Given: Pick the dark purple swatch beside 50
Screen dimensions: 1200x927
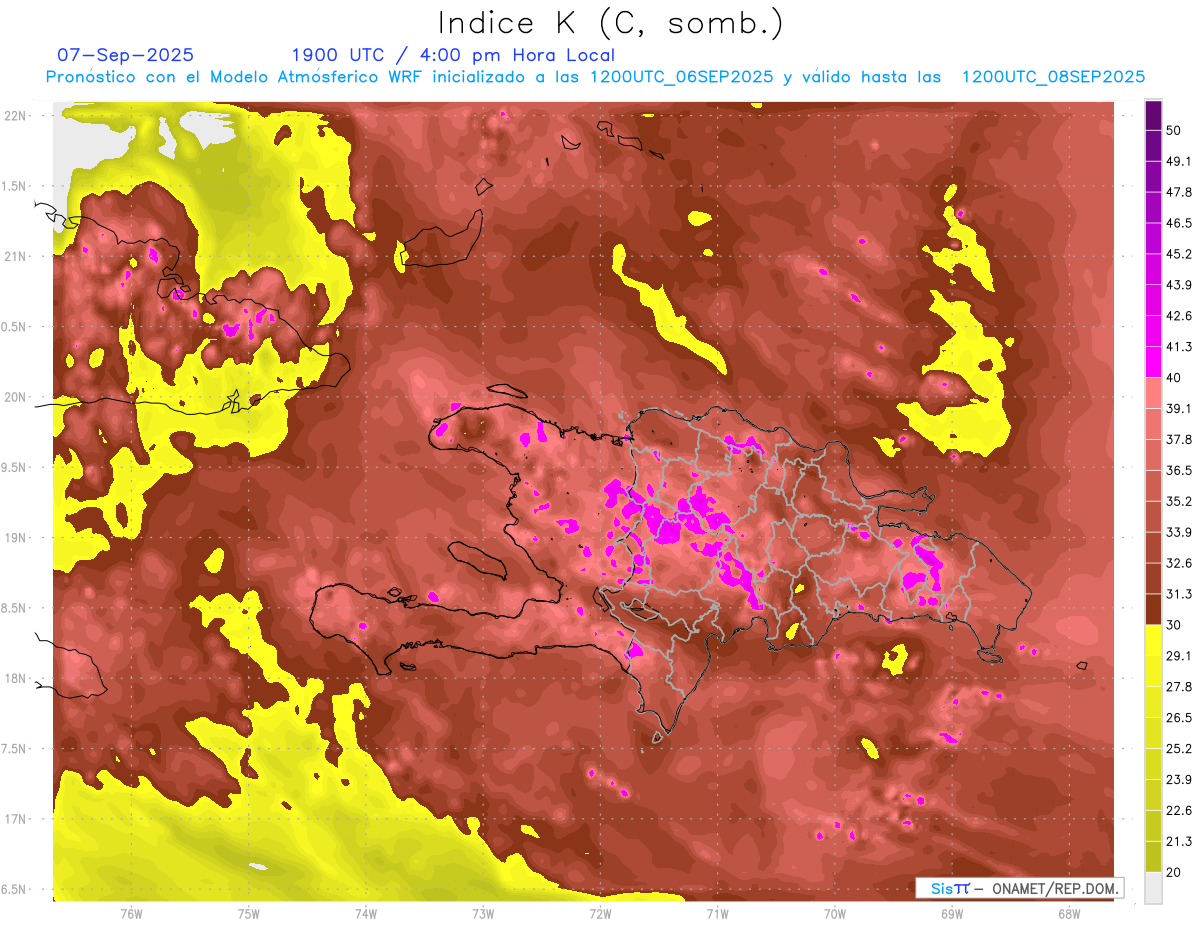Looking at the screenshot, I should [1153, 116].
